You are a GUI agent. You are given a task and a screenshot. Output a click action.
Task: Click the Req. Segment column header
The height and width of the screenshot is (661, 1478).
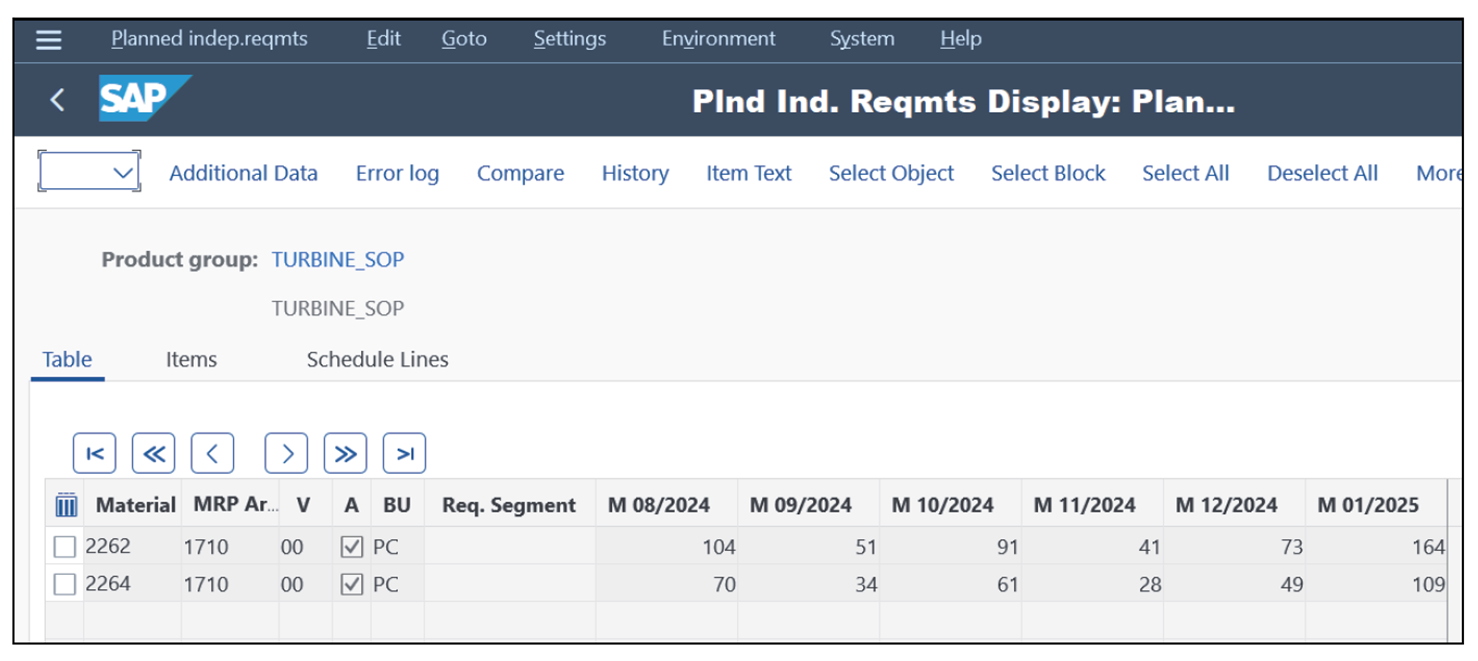click(508, 505)
